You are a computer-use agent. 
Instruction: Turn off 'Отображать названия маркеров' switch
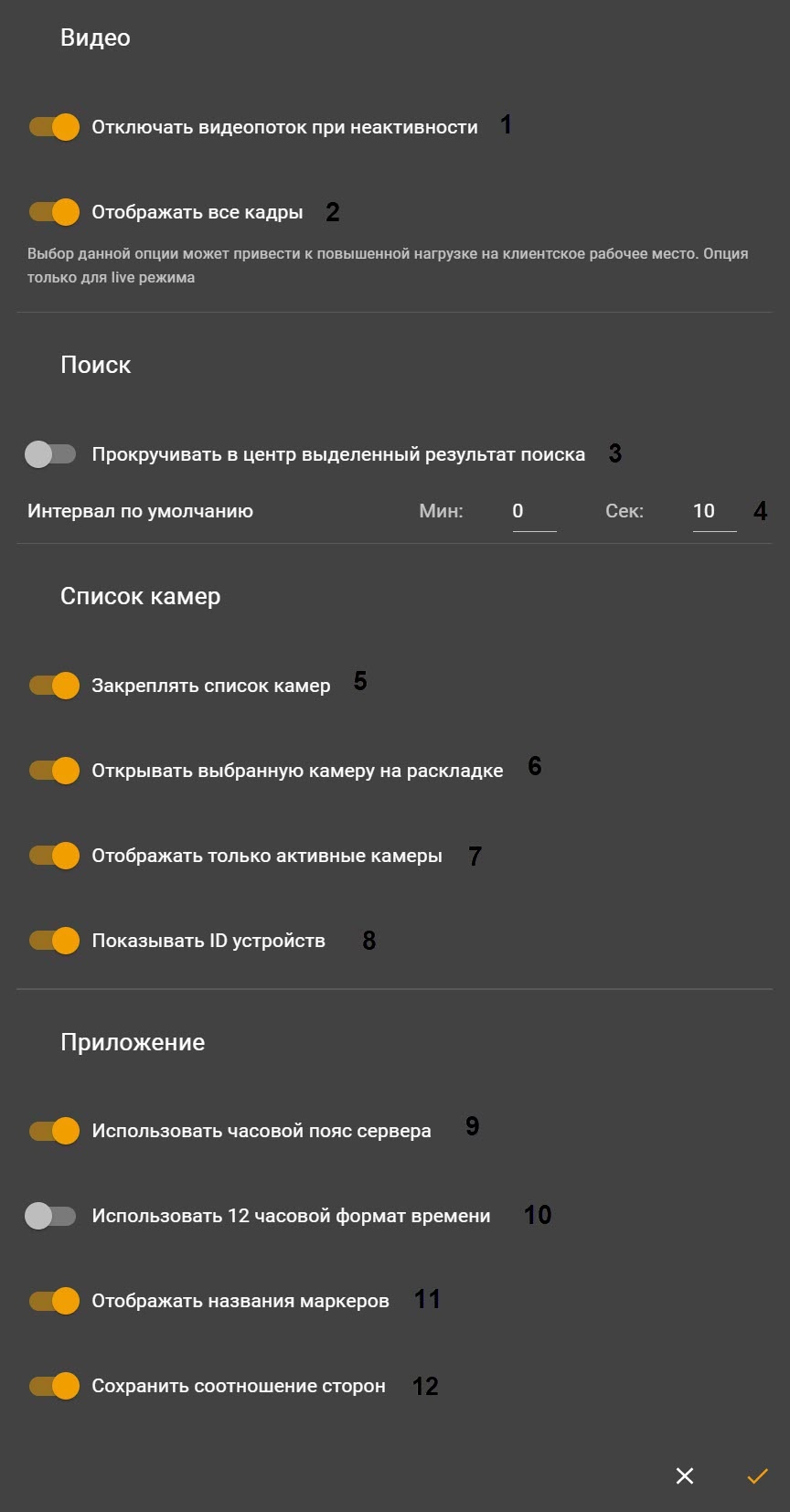(x=54, y=1301)
